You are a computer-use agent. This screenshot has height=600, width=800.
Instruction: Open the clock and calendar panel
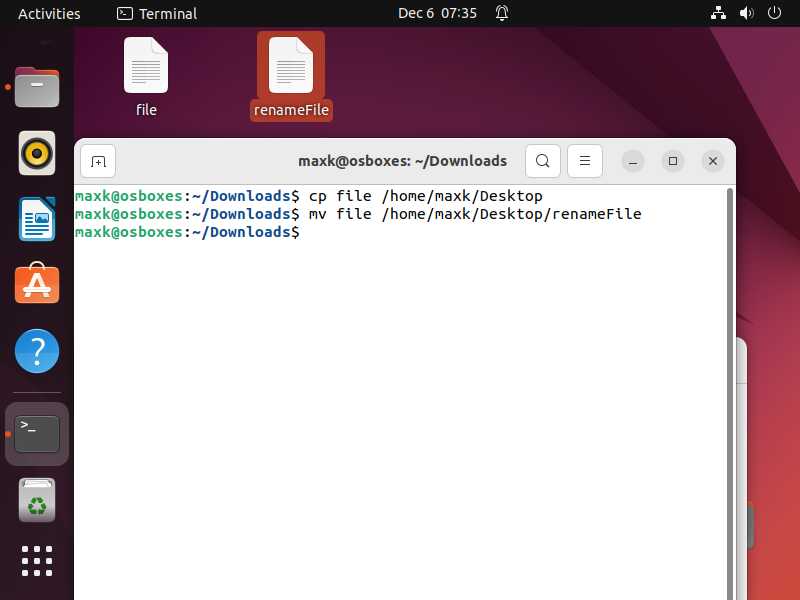pyautogui.click(x=437, y=13)
